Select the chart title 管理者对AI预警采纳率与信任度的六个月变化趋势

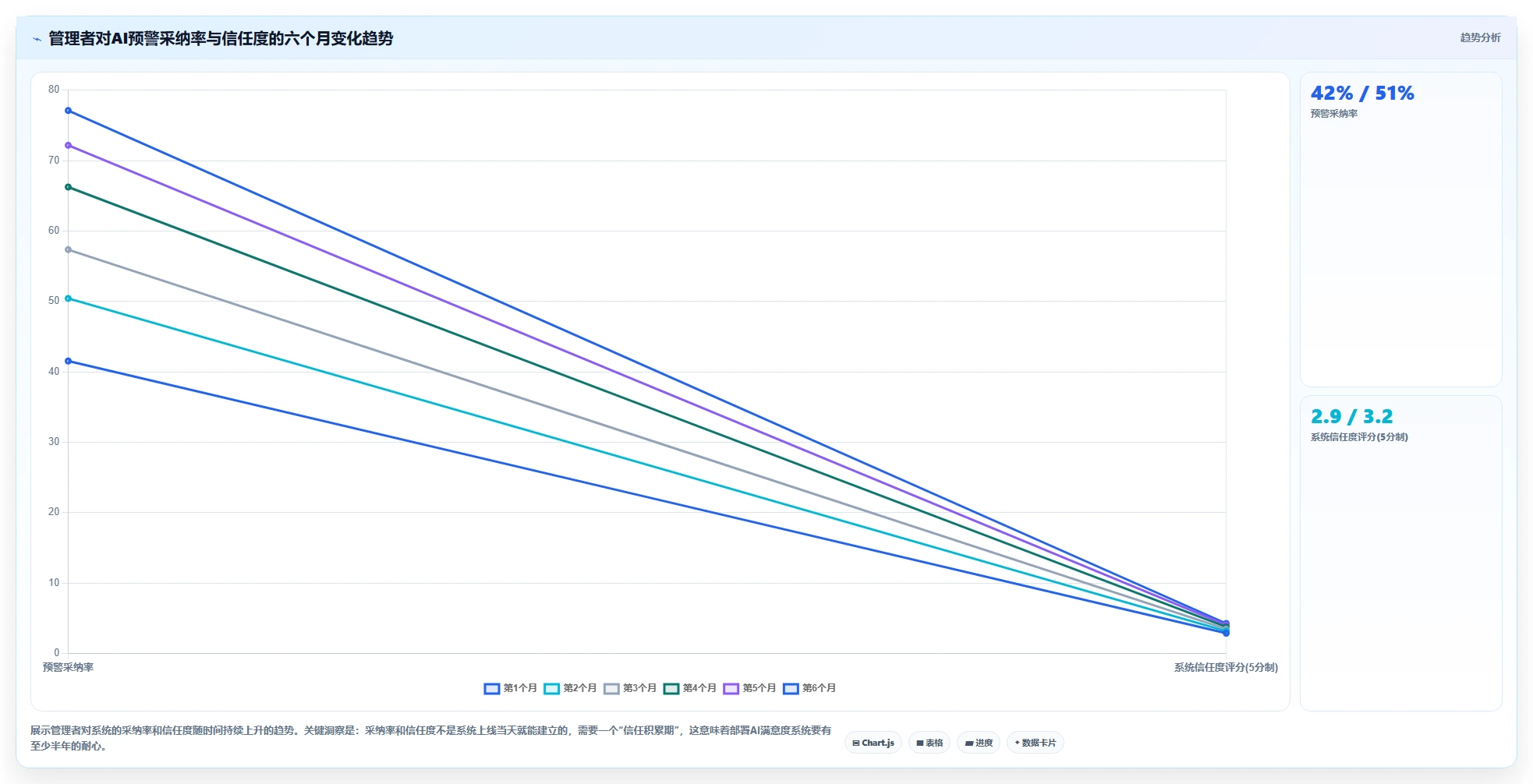point(221,38)
